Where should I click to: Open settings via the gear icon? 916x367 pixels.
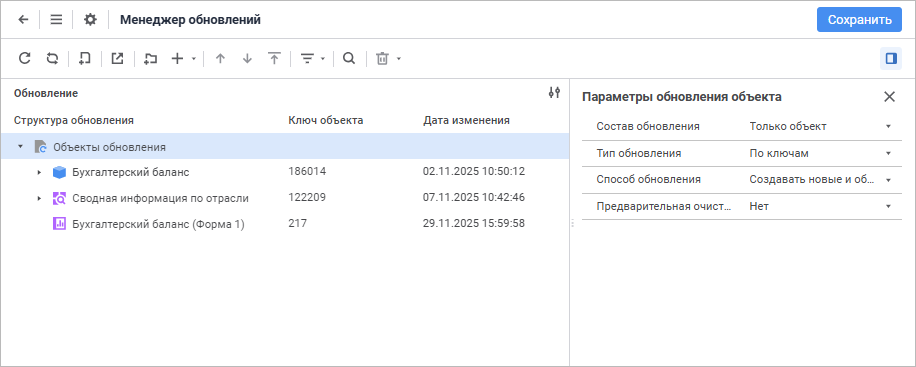pos(90,20)
